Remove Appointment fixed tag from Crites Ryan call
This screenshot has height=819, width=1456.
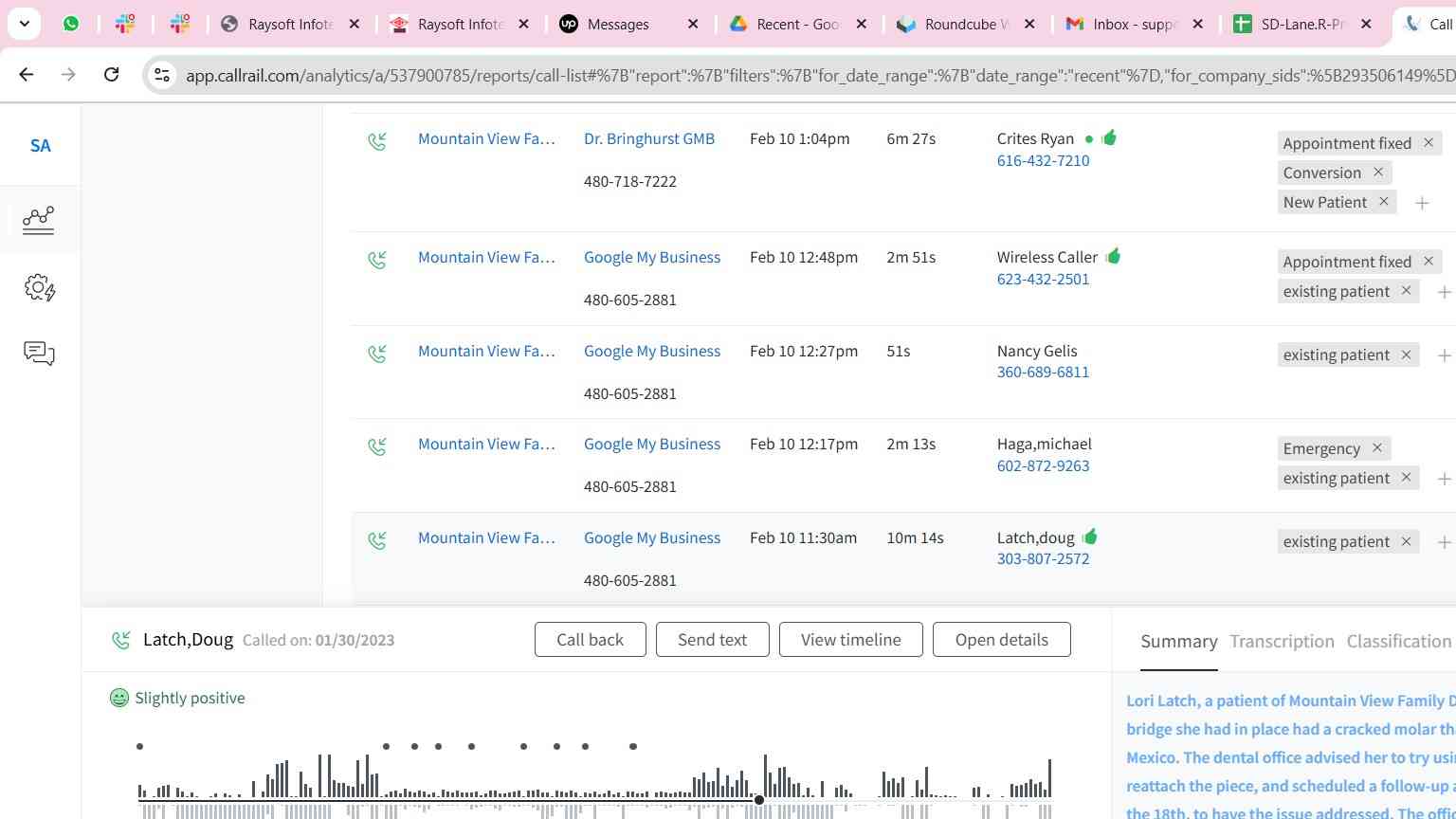[x=1428, y=142]
